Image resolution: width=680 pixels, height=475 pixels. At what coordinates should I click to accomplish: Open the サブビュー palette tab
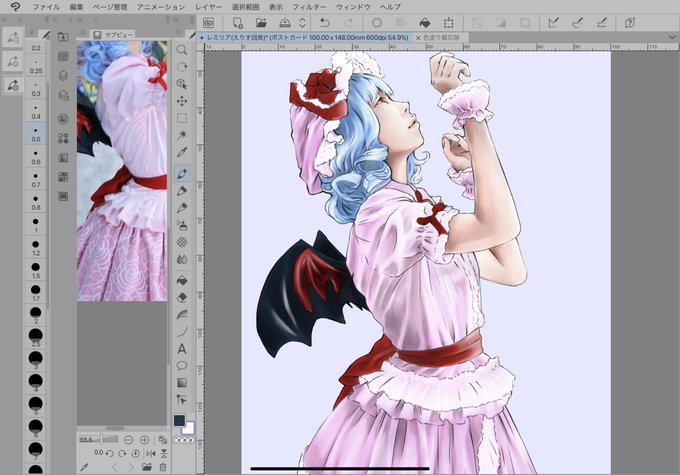click(114, 34)
